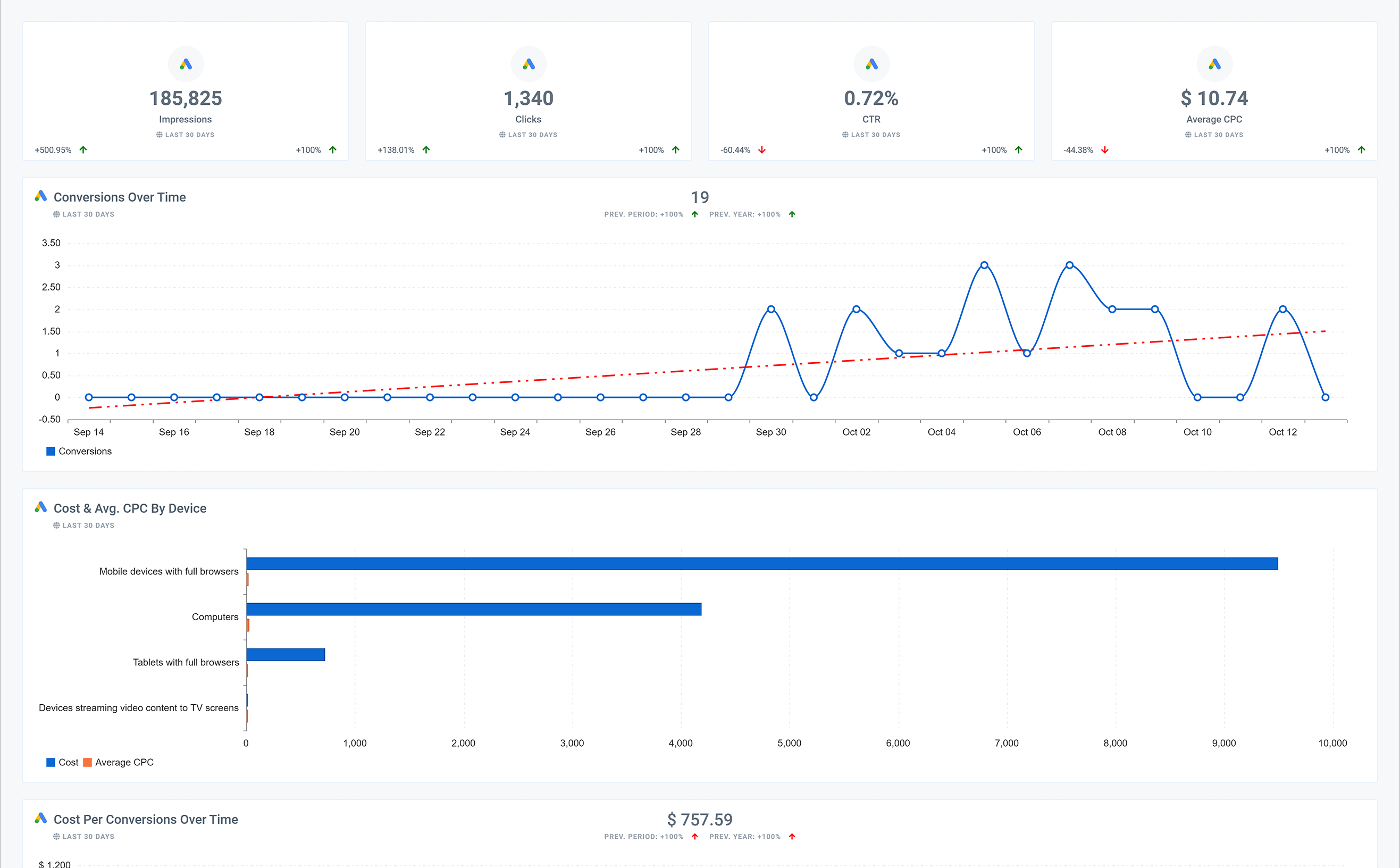Click globe icon under Conversions Over Time title

pyautogui.click(x=56, y=214)
